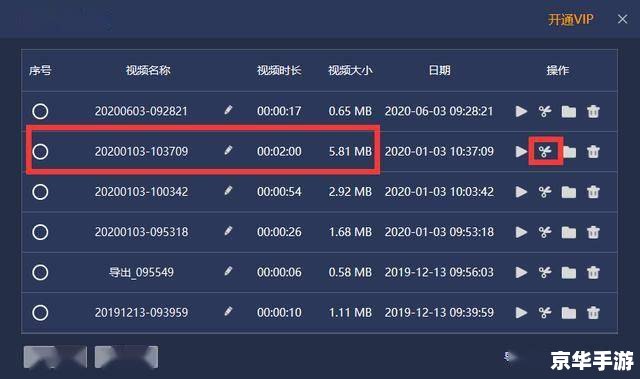Select radio button for 20200603-092821
This screenshot has width=640, height=379.
(x=40, y=111)
